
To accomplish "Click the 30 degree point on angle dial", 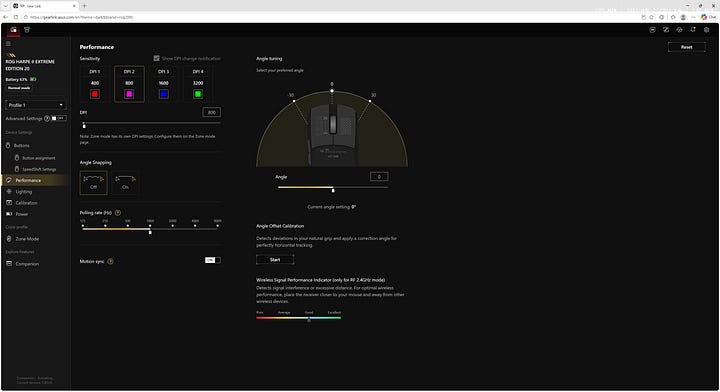I will tap(370, 101).
